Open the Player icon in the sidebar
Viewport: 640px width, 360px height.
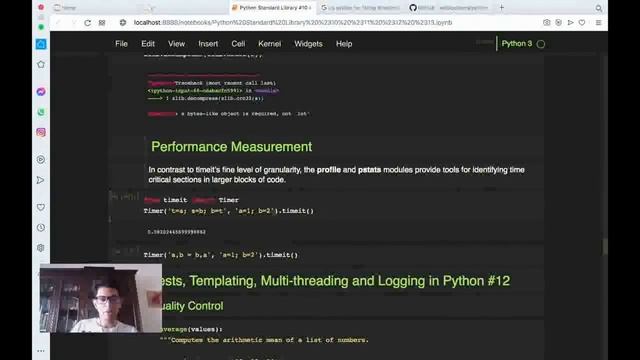tap(41, 160)
